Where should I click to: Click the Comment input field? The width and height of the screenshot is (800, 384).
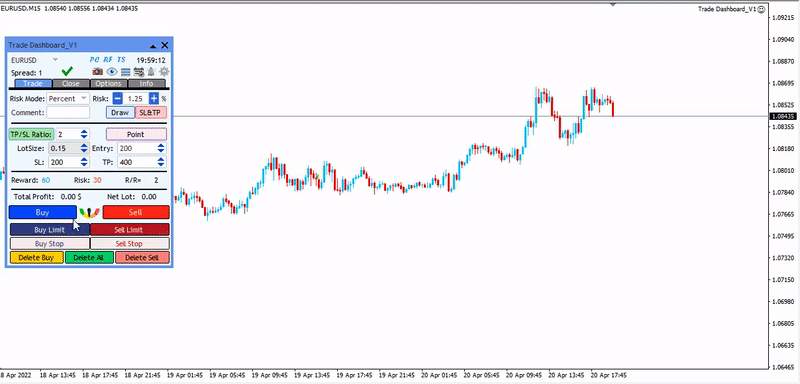[68, 113]
